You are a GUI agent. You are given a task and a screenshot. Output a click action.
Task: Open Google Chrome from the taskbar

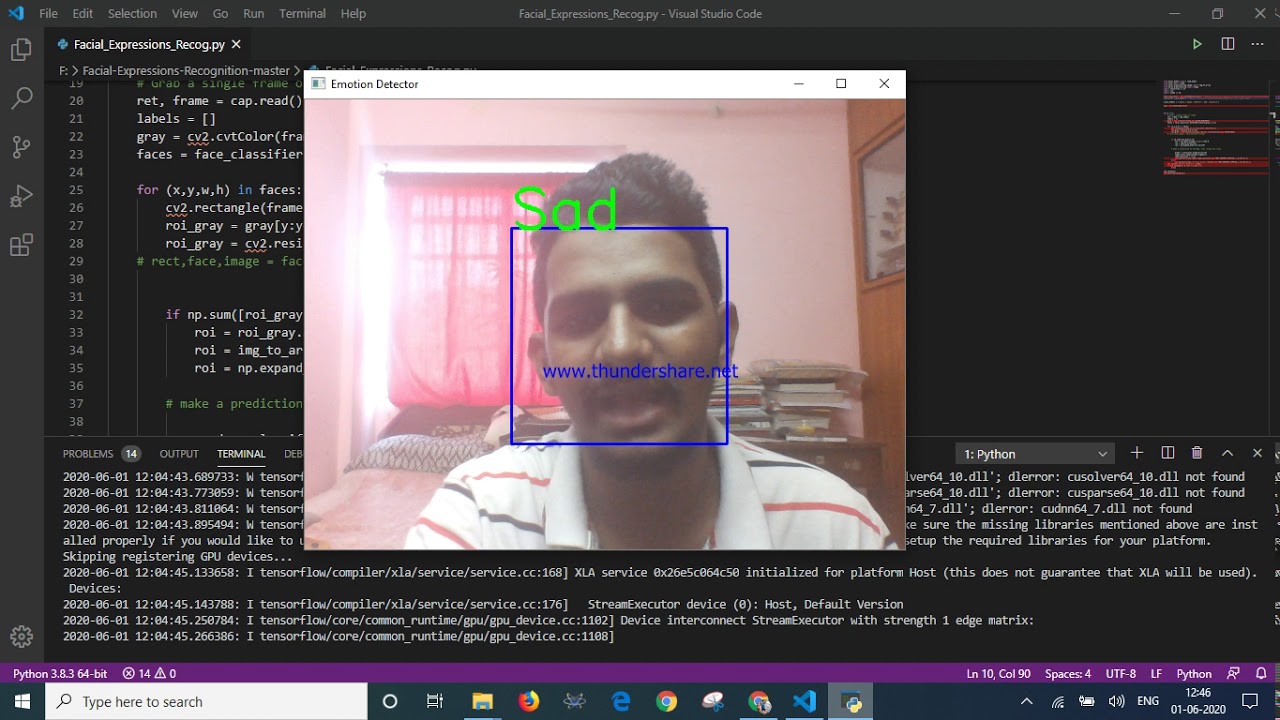667,701
